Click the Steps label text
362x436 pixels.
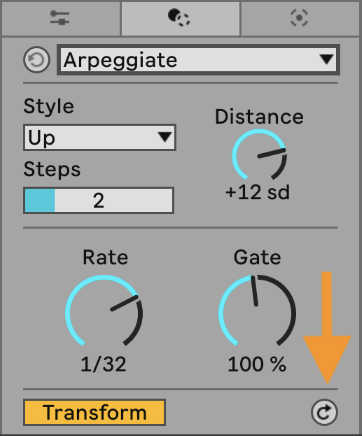point(52,169)
